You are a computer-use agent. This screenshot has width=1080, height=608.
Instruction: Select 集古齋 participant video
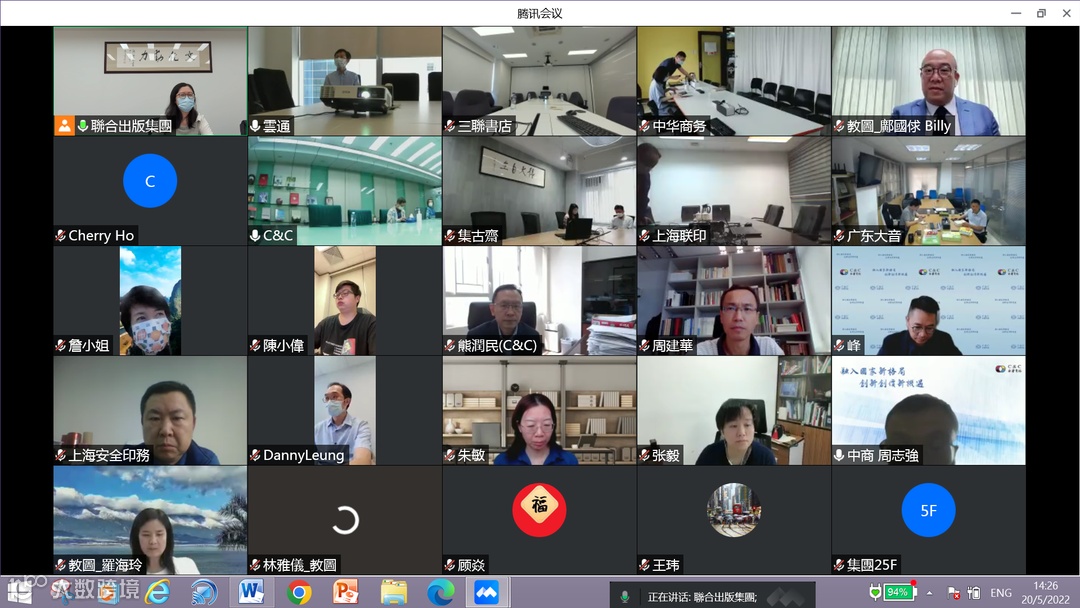539,191
